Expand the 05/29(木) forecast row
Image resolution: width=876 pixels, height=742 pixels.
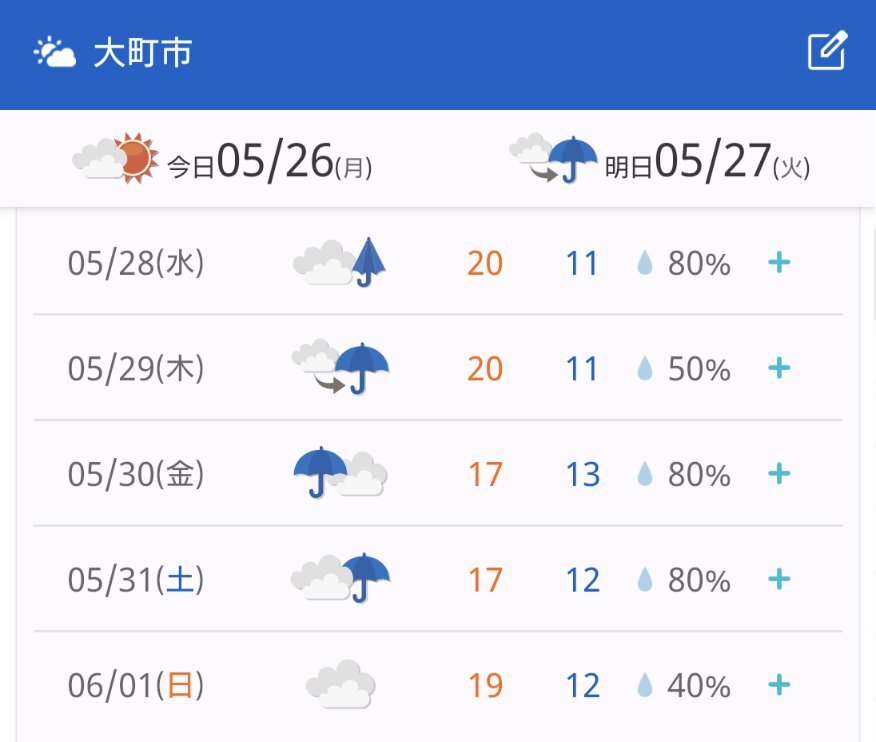click(x=779, y=368)
